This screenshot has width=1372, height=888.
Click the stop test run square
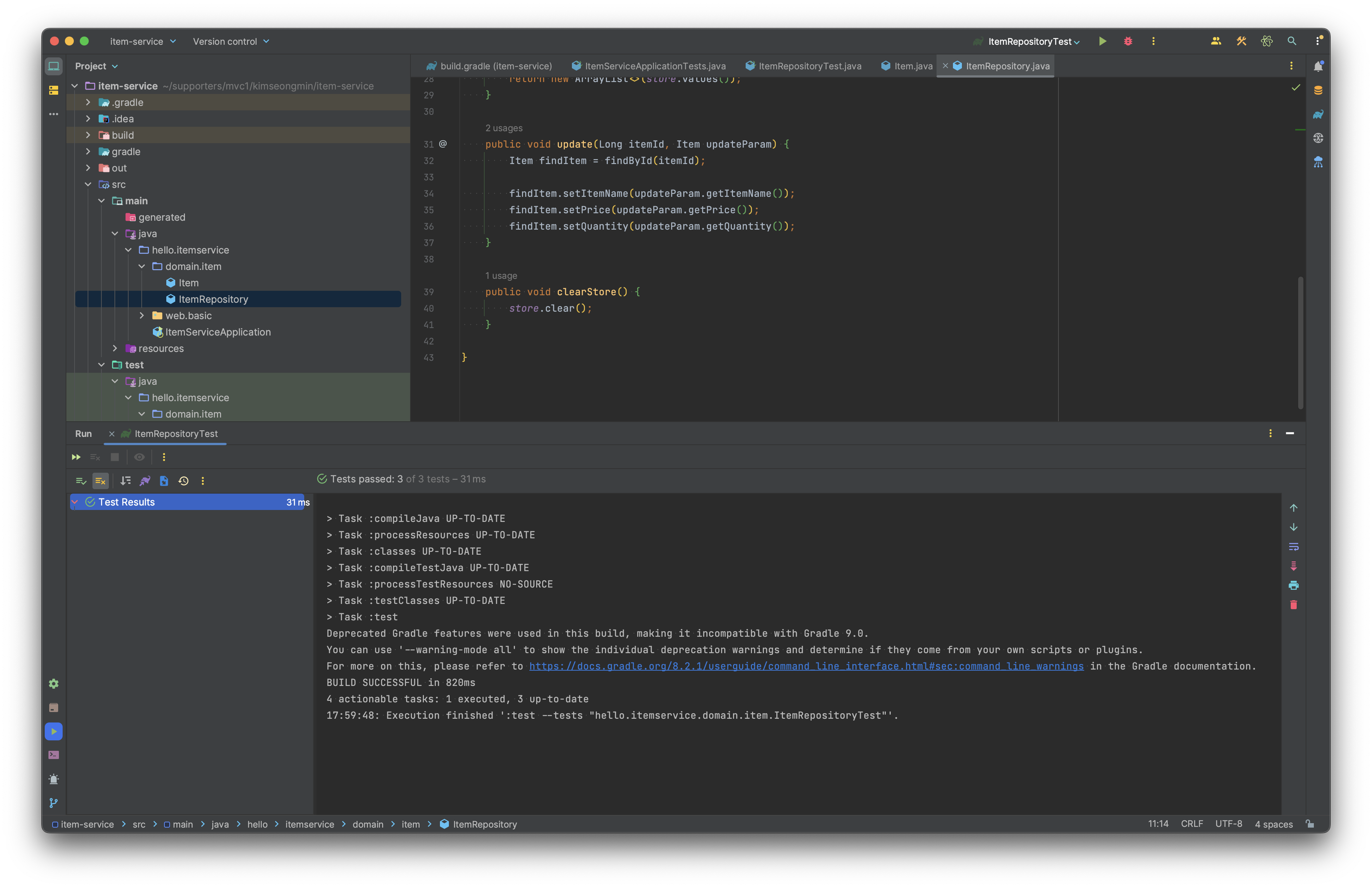point(115,457)
